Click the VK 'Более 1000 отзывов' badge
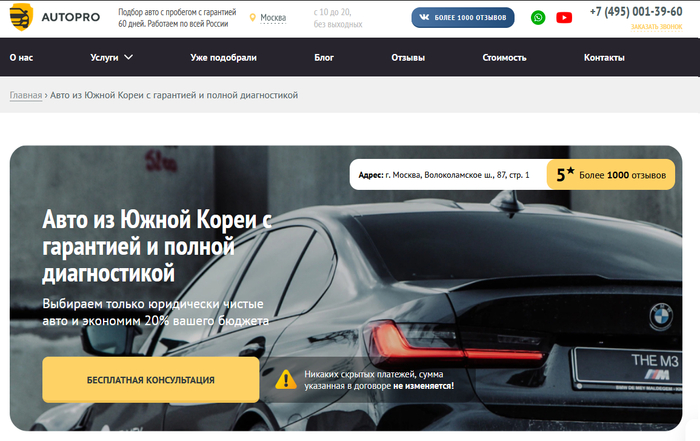700x441 pixels. pyautogui.click(x=463, y=17)
